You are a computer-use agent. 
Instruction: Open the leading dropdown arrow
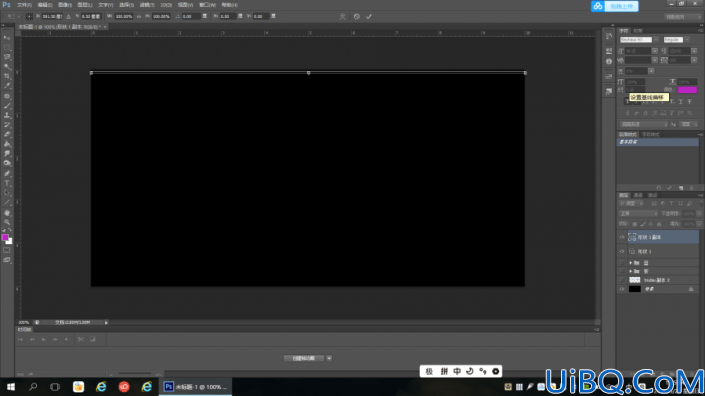(x=694, y=51)
